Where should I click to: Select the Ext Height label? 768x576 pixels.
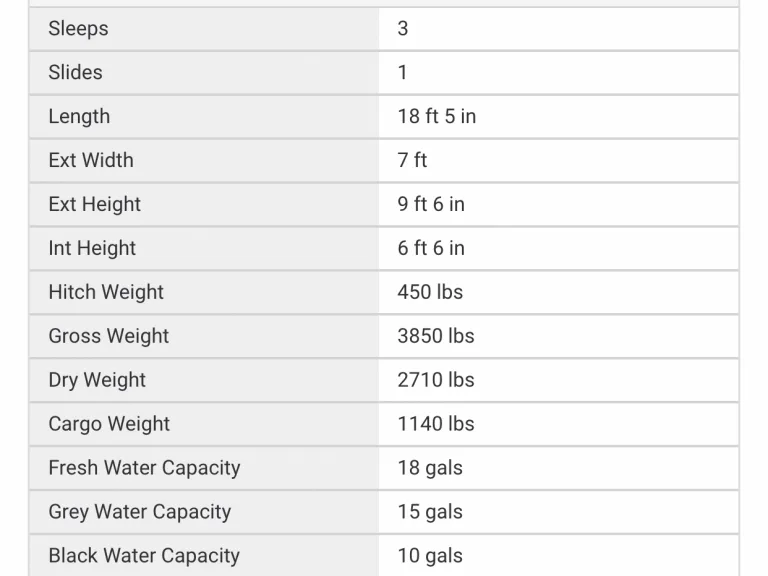[x=95, y=204]
